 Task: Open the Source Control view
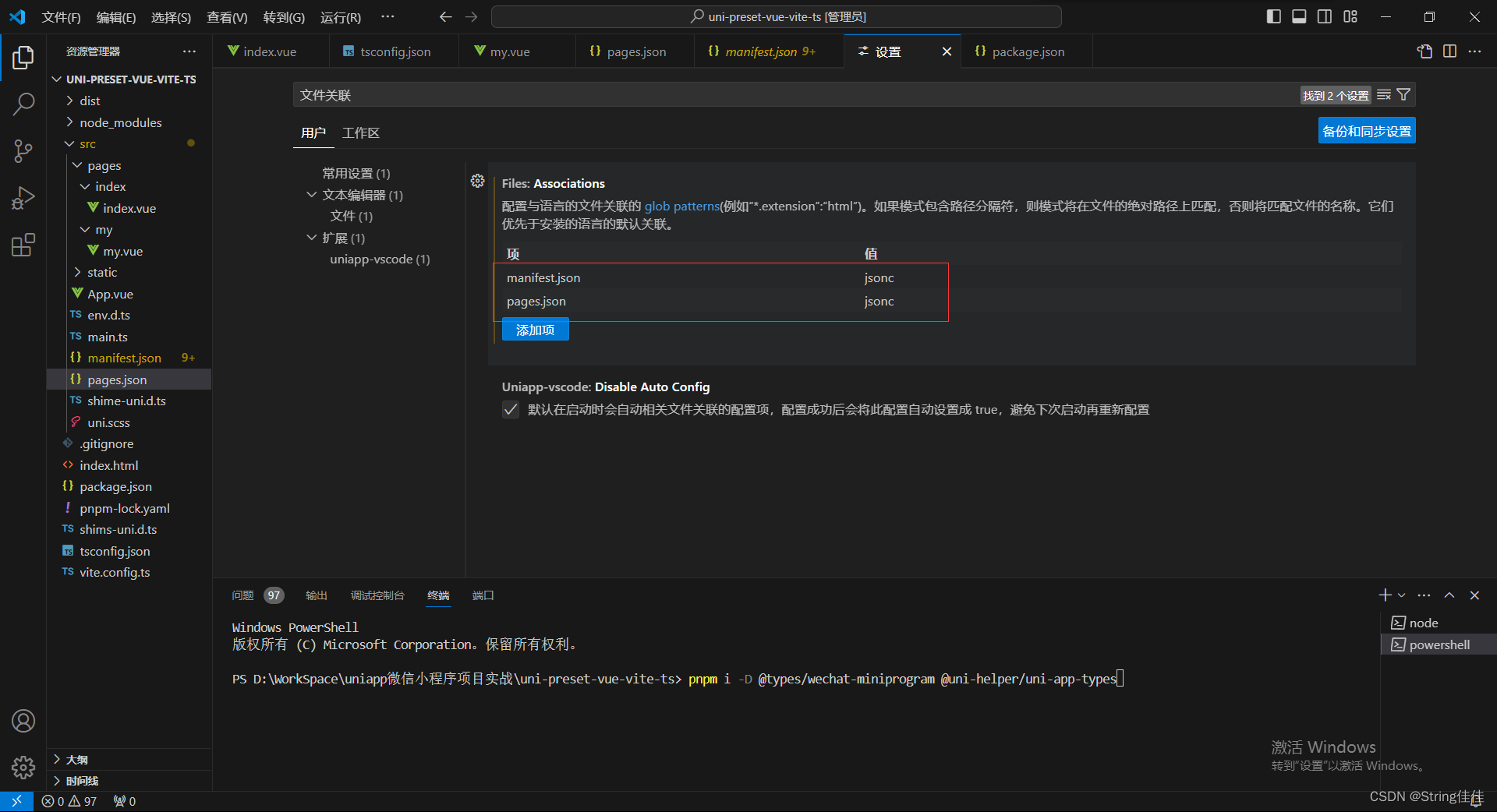click(23, 150)
